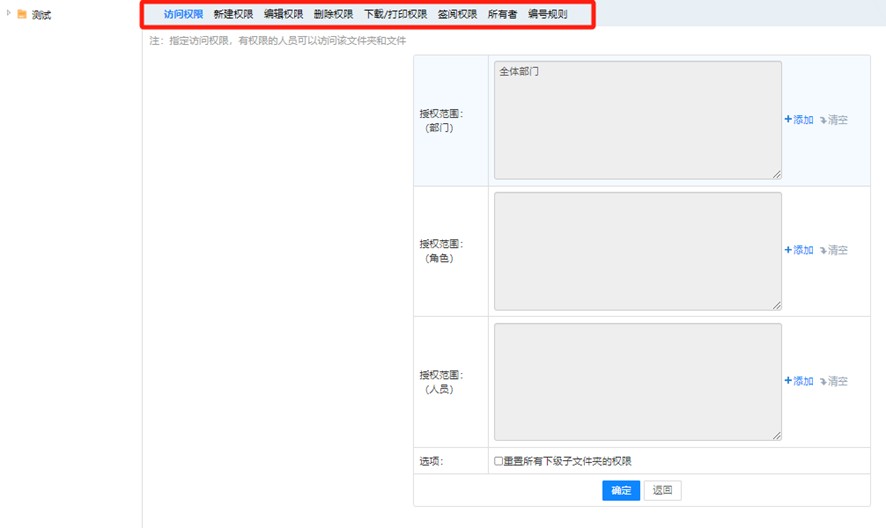The height and width of the screenshot is (528, 886).
Task: Select the 签阅权限 tab
Action: [x=457, y=15]
